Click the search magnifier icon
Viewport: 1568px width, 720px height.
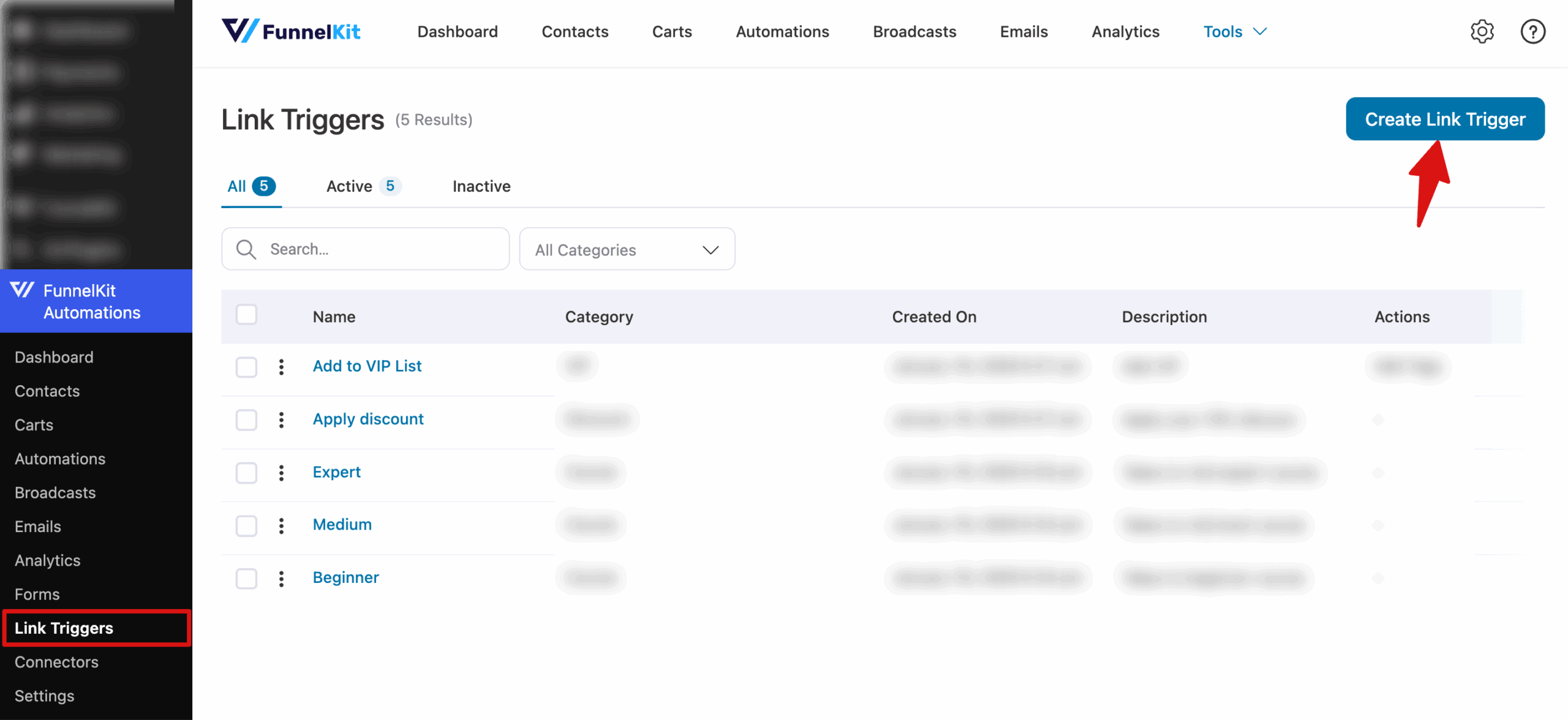coord(246,249)
